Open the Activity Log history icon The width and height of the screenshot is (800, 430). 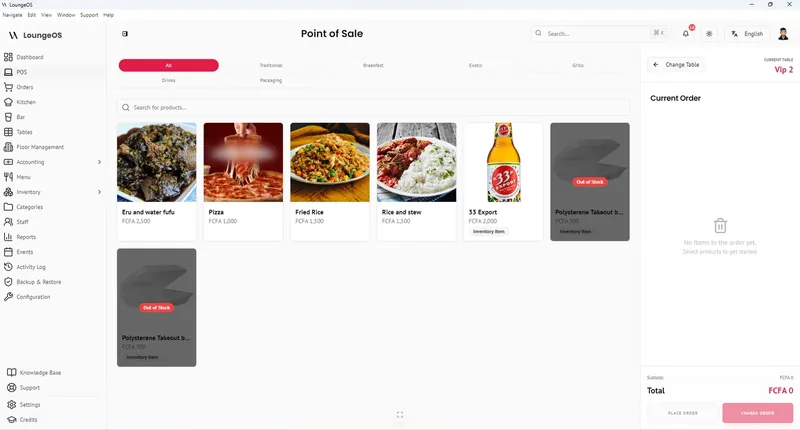pyautogui.click(x=8, y=267)
